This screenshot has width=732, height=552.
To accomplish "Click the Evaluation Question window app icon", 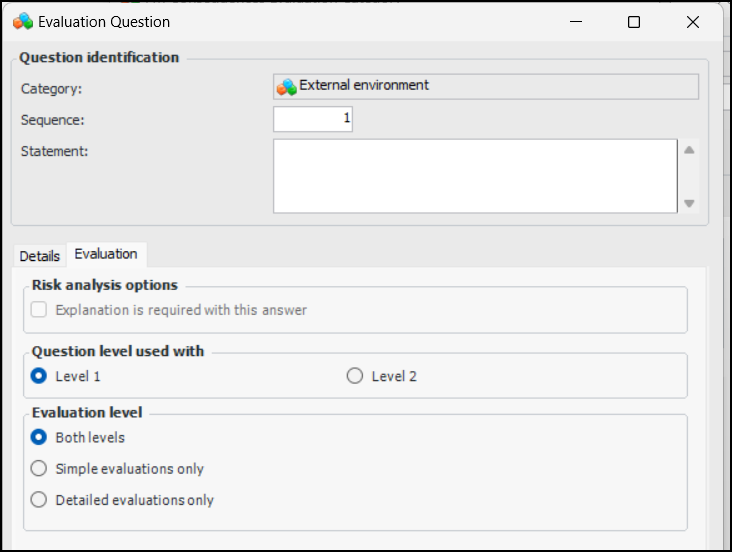I will (x=23, y=22).
